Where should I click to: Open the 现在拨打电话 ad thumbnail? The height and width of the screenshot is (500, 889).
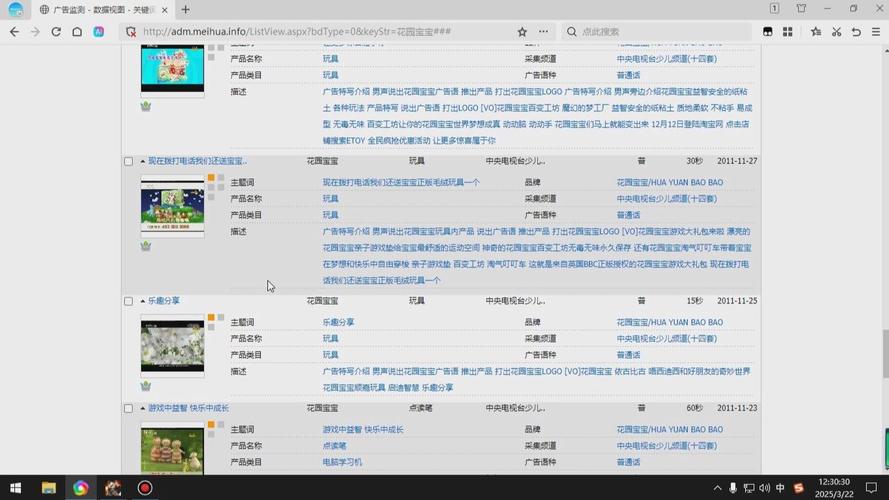[172, 206]
